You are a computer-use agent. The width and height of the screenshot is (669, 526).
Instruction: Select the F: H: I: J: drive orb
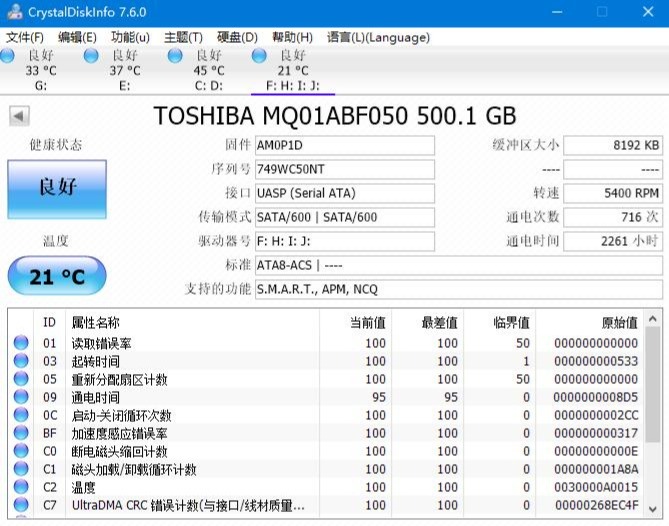point(260,56)
